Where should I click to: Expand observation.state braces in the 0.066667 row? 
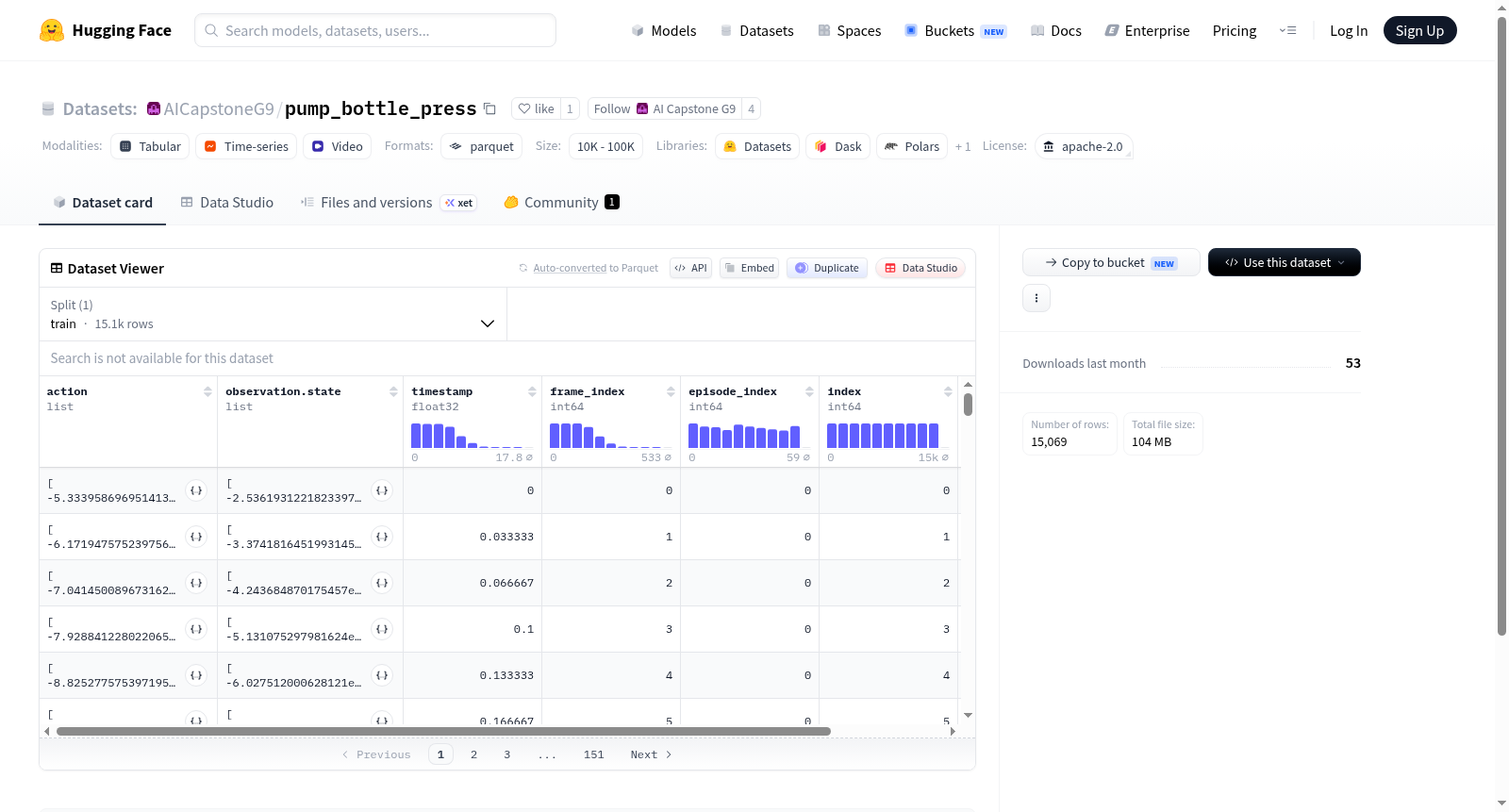click(382, 583)
